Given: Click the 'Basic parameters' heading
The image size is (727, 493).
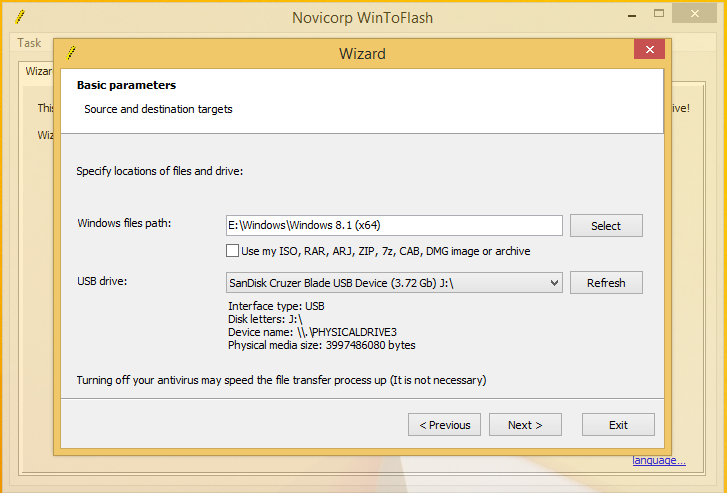Looking at the screenshot, I should [x=126, y=85].
